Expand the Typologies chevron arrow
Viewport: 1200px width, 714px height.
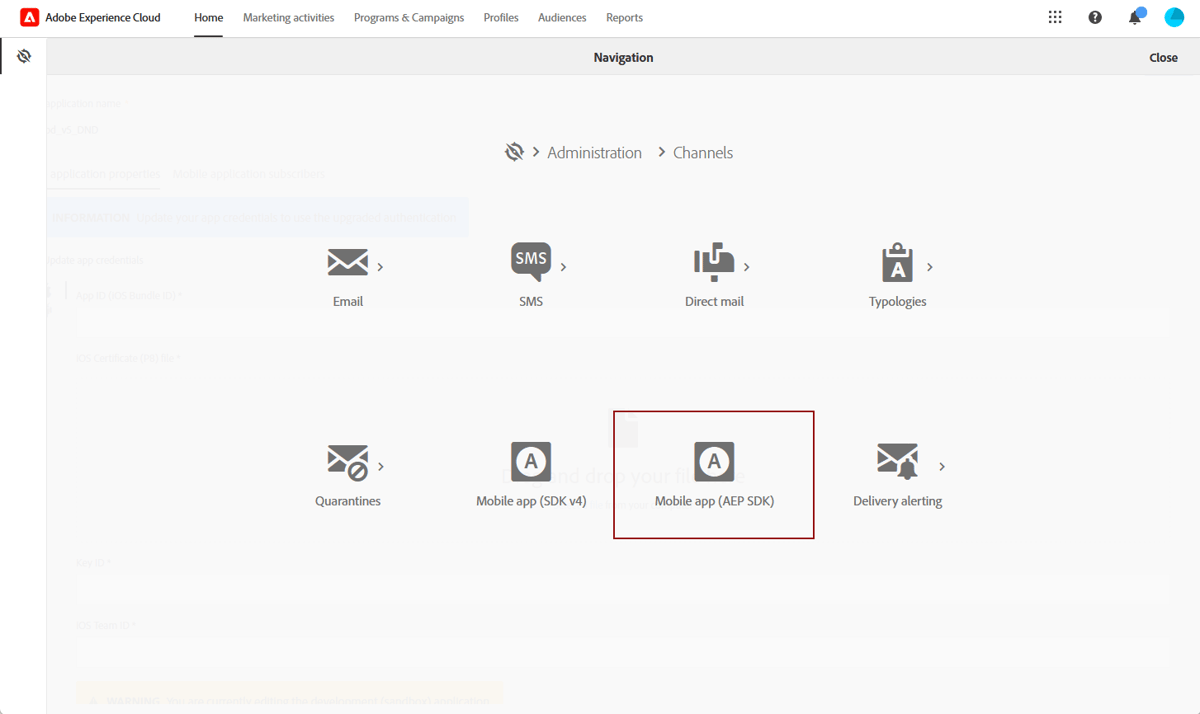[x=929, y=268]
